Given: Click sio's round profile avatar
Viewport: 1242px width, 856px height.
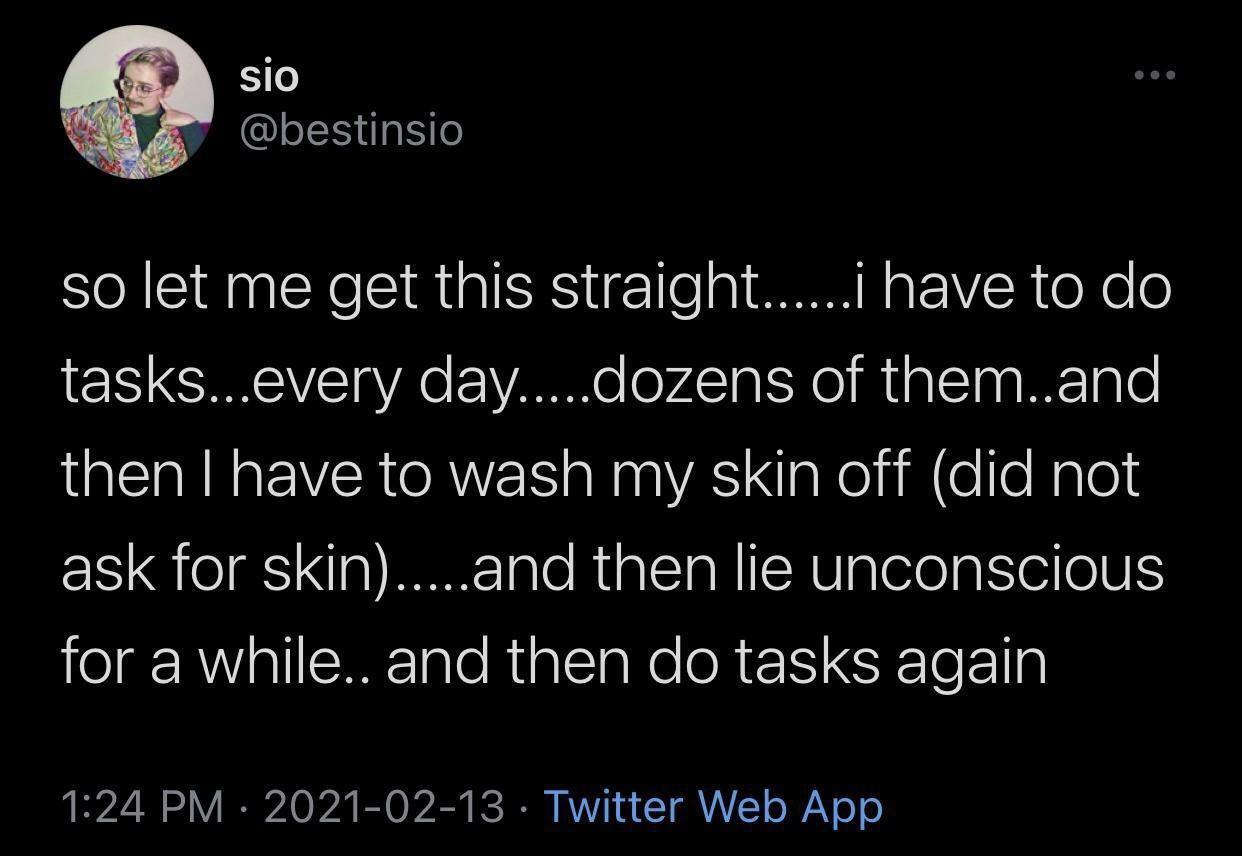Looking at the screenshot, I should [x=137, y=102].
